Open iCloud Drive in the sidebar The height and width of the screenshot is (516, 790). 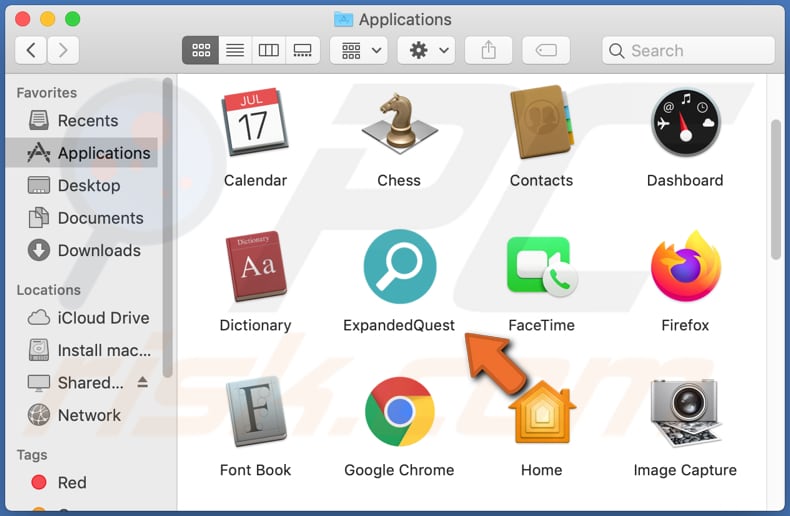[x=83, y=318]
